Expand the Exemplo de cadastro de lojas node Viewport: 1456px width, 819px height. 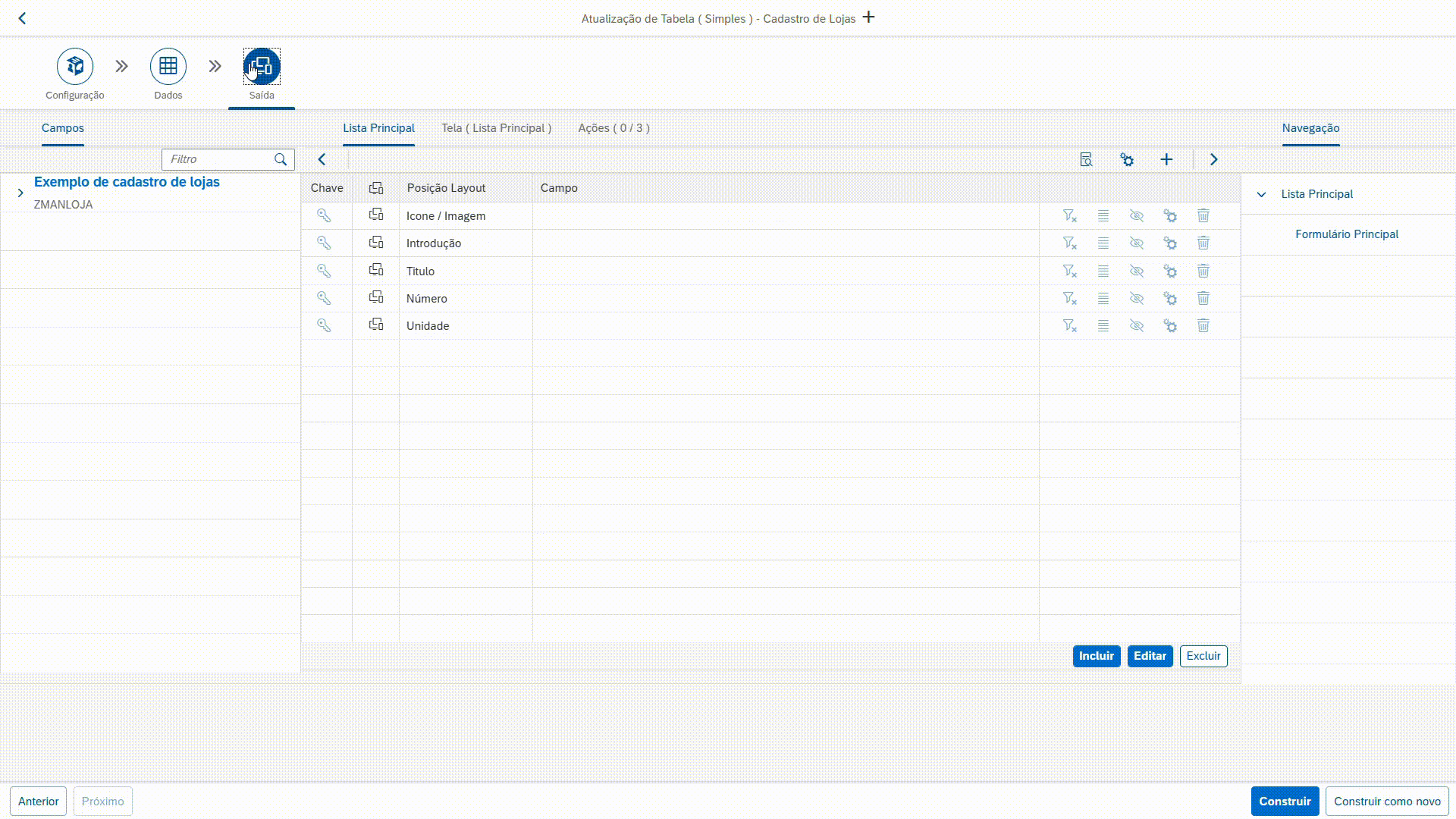20,193
